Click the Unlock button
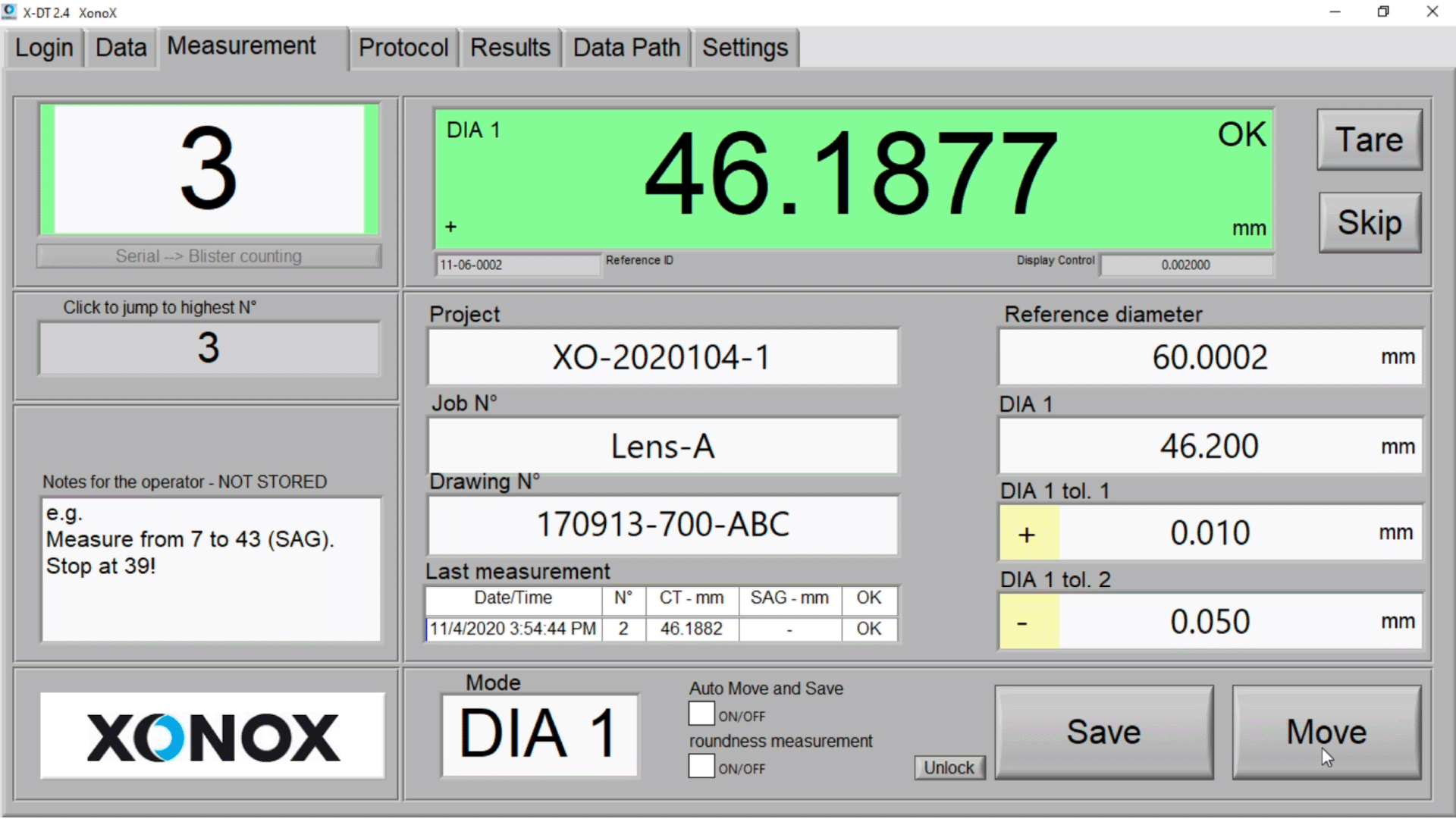 pos(949,767)
